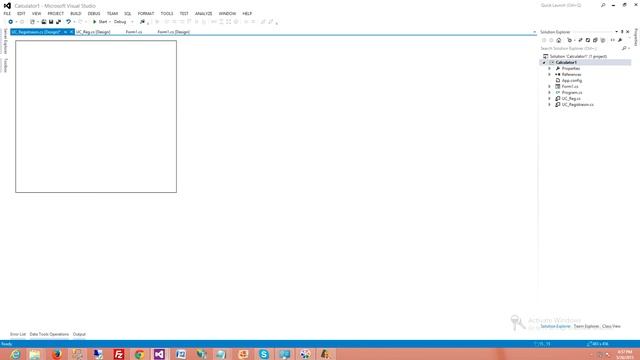Open the TEAM menu

click(x=112, y=13)
